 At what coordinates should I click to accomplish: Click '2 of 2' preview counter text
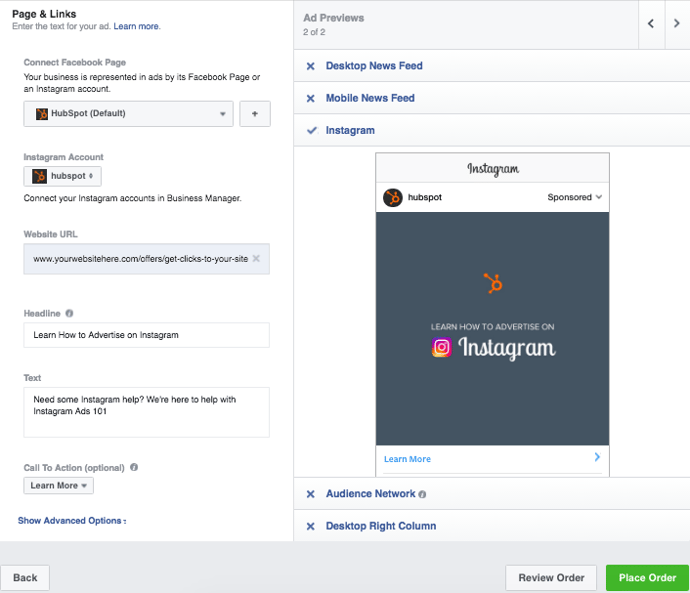pyautogui.click(x=314, y=32)
